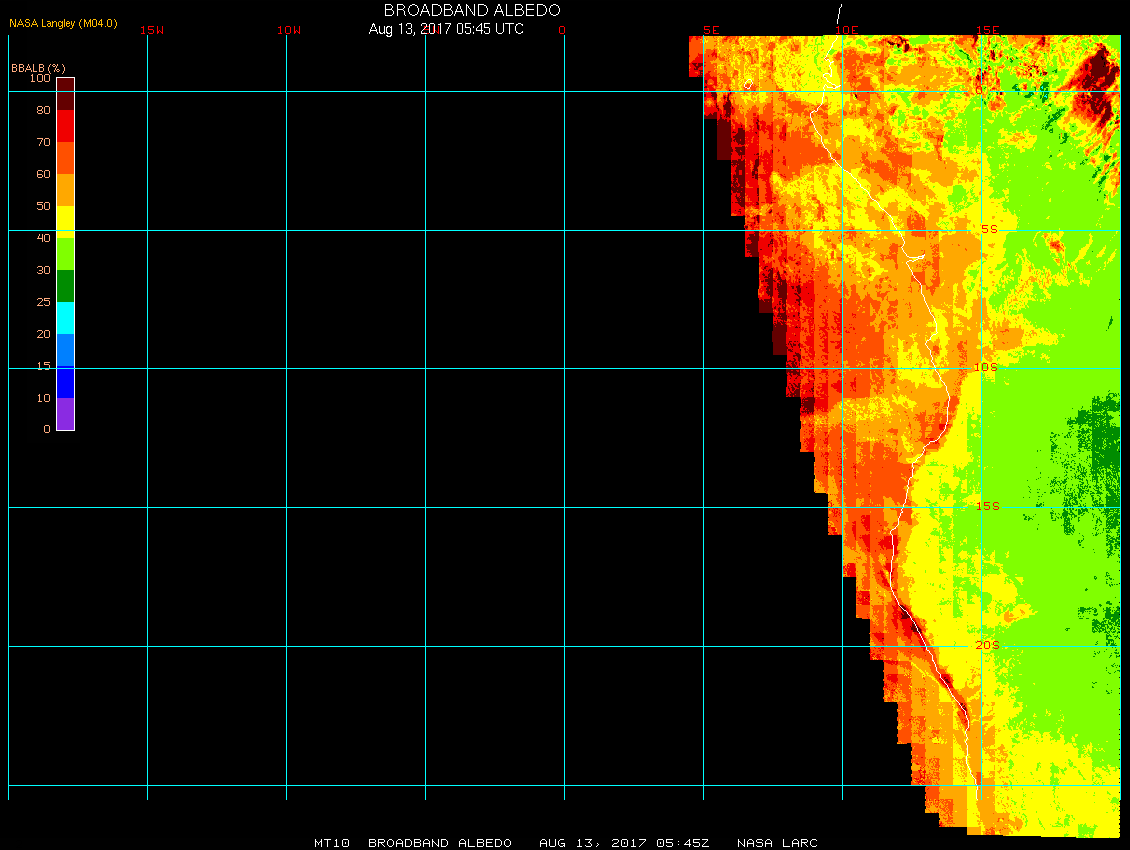The image size is (1130, 850).
Task: Pick the dark green swatch on the legend
Action: [x=65, y=286]
